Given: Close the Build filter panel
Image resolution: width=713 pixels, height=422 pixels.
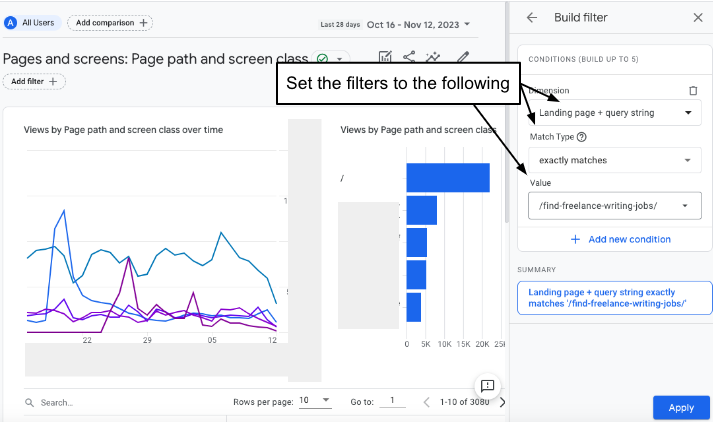Looking at the screenshot, I should (698, 17).
